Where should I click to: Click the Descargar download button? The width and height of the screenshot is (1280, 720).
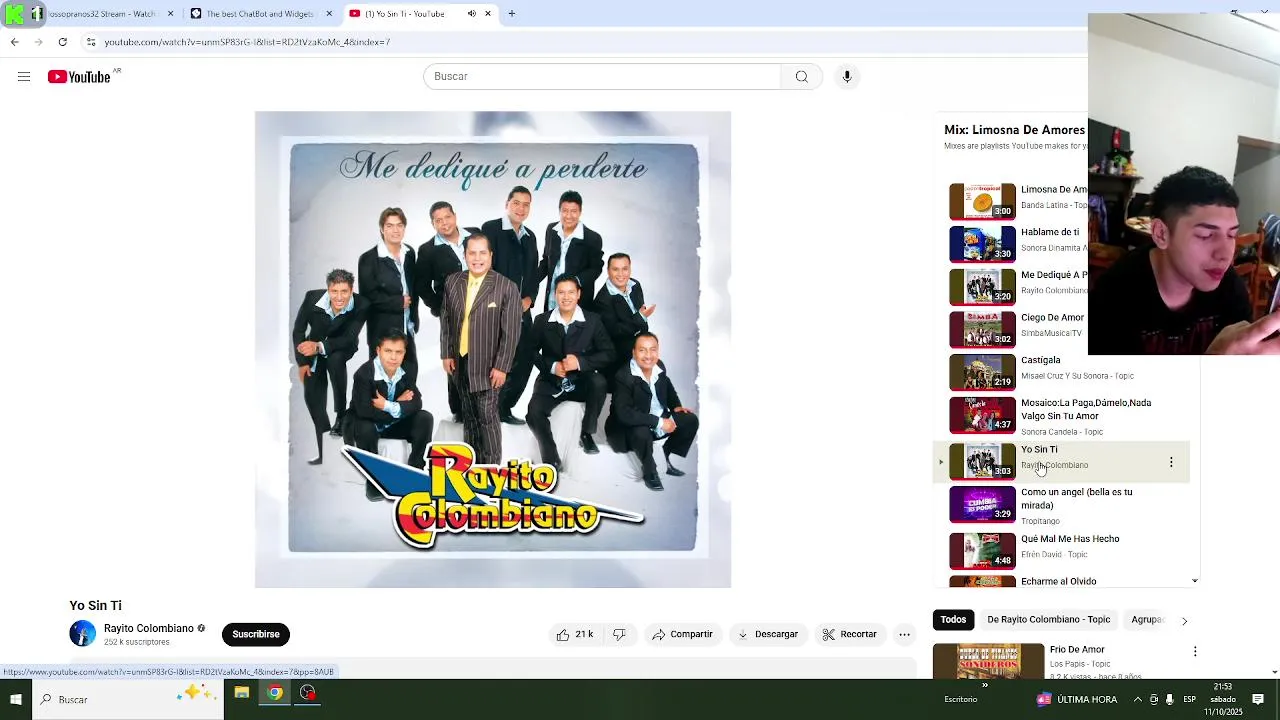pyautogui.click(x=768, y=634)
